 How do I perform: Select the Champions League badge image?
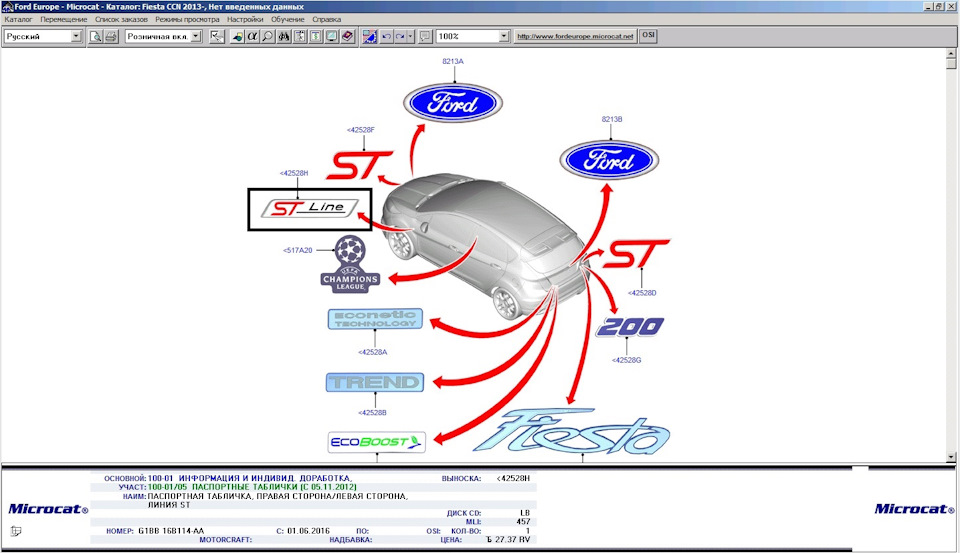tap(350, 264)
